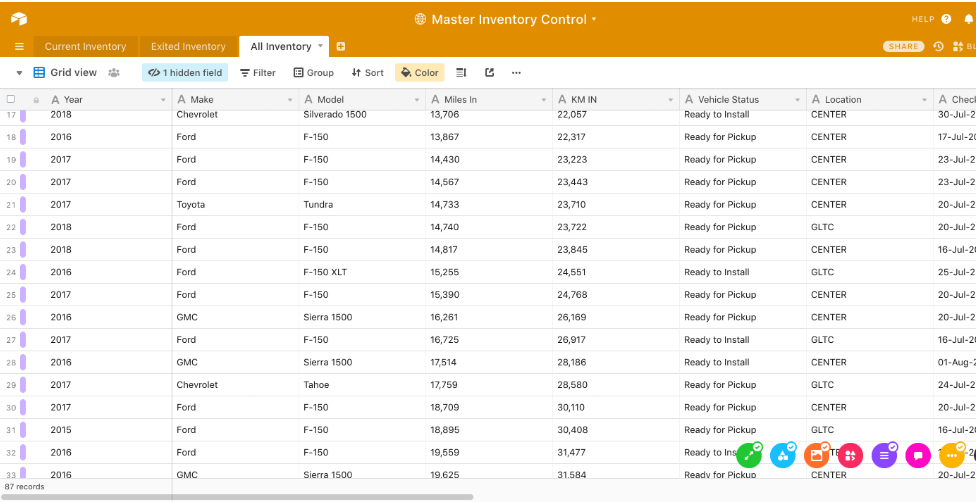Click the Silverado 1500 model cell
The height and width of the screenshot is (502, 976).
(362, 115)
